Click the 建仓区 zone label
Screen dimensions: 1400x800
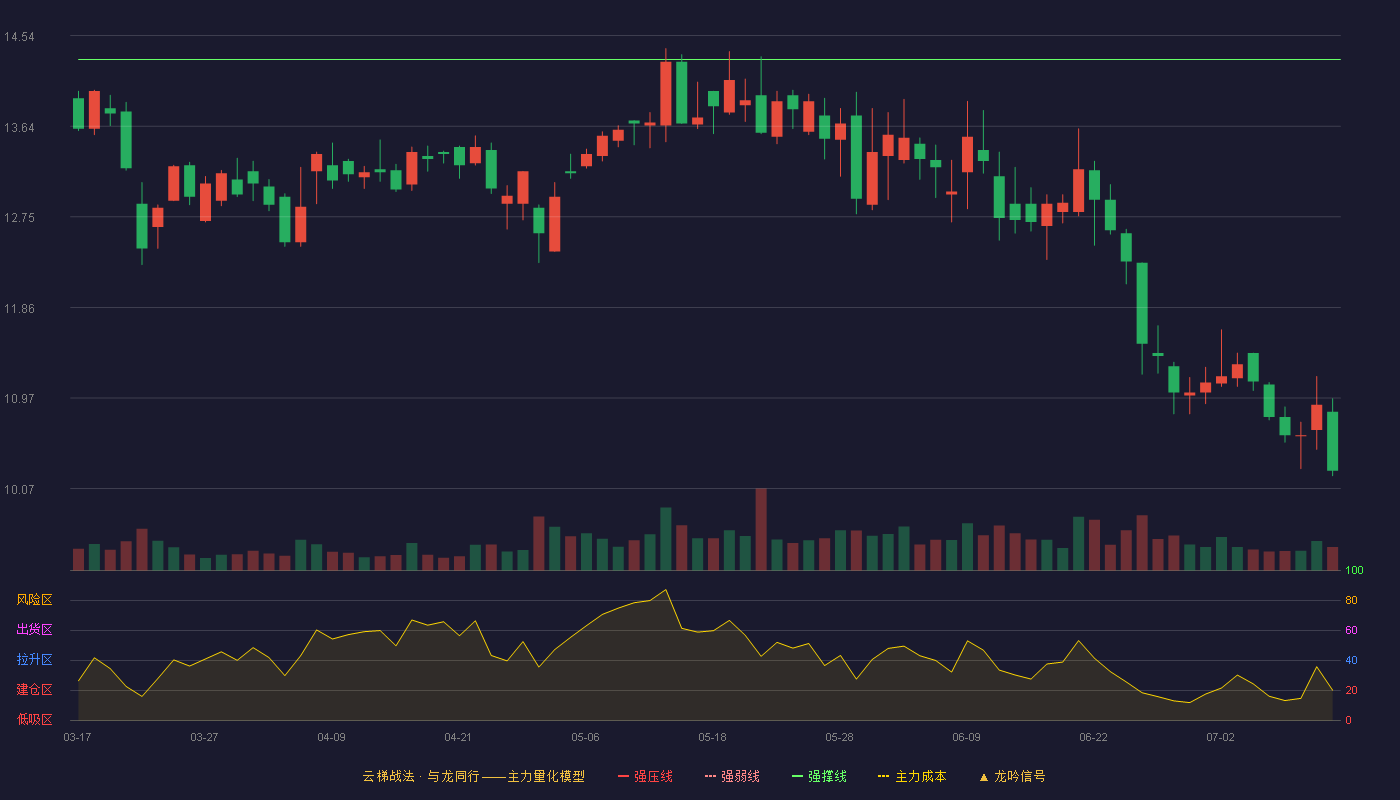pyautogui.click(x=34, y=690)
